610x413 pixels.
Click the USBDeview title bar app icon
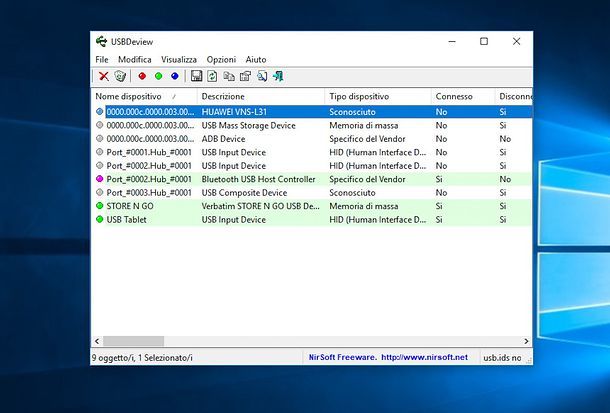click(x=101, y=41)
